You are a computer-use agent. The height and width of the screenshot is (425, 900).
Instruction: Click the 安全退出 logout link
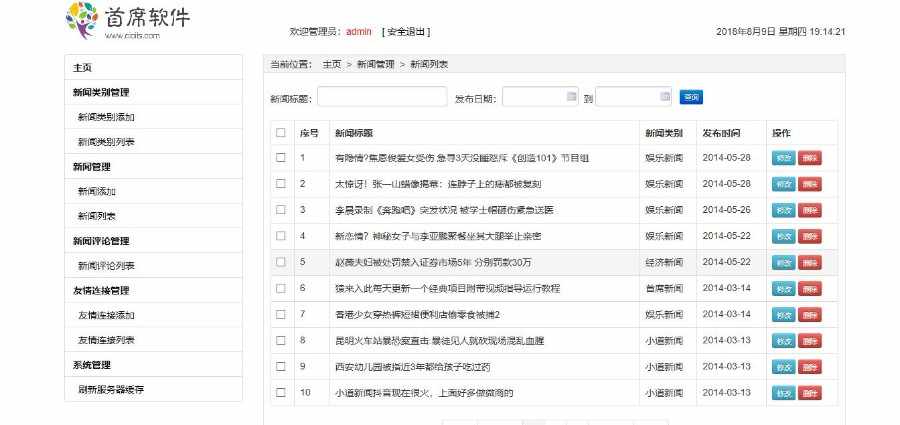406,32
